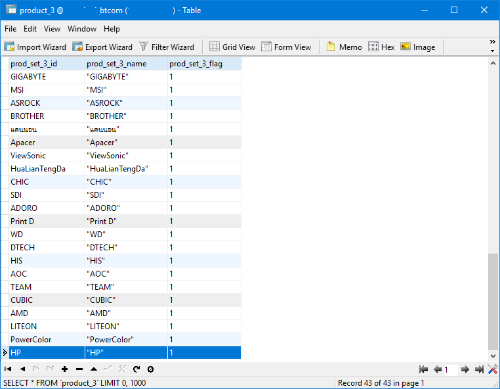Open the Memo viewer
The image size is (500, 389).
tap(344, 47)
